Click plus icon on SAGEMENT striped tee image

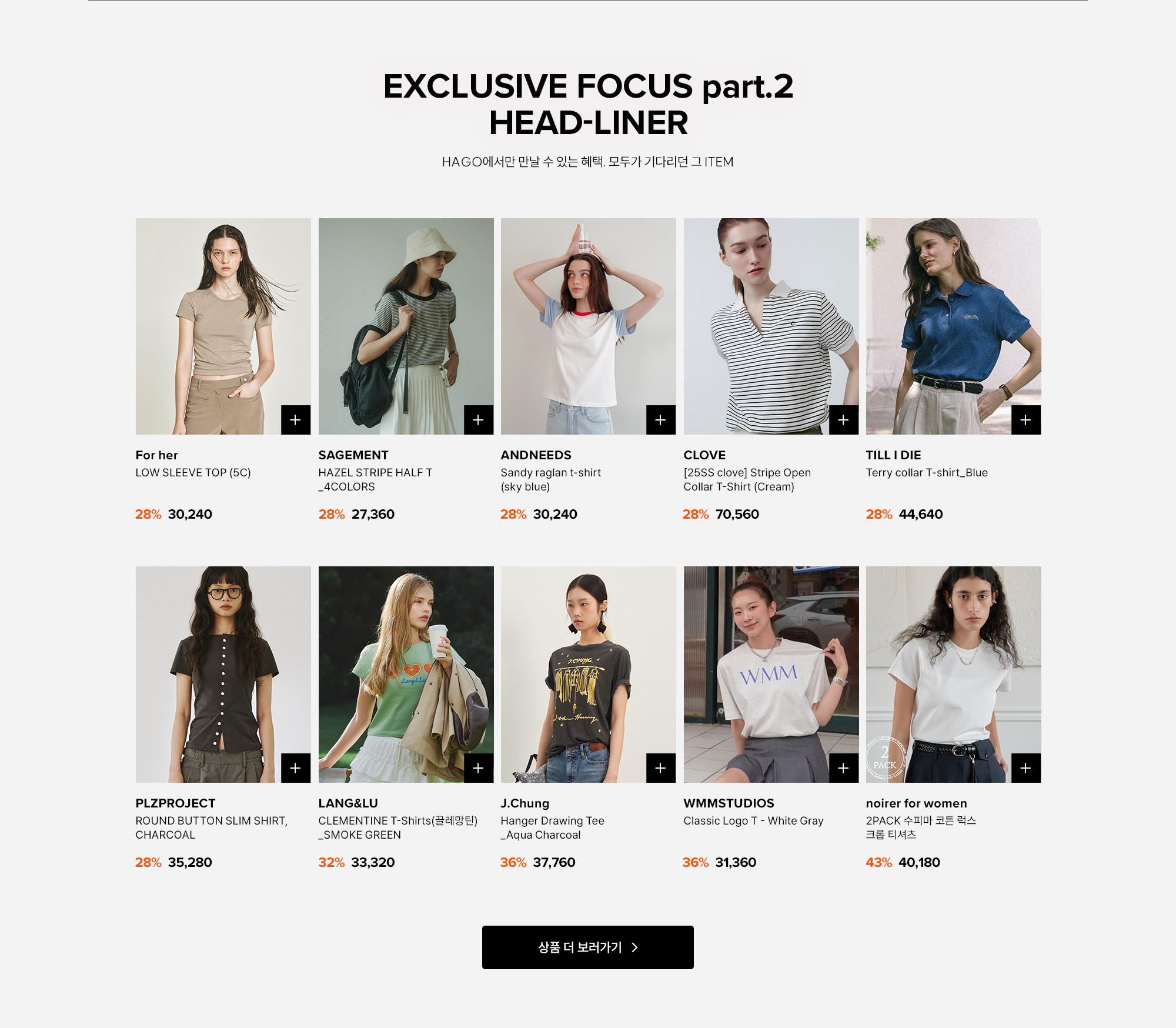[x=479, y=420]
